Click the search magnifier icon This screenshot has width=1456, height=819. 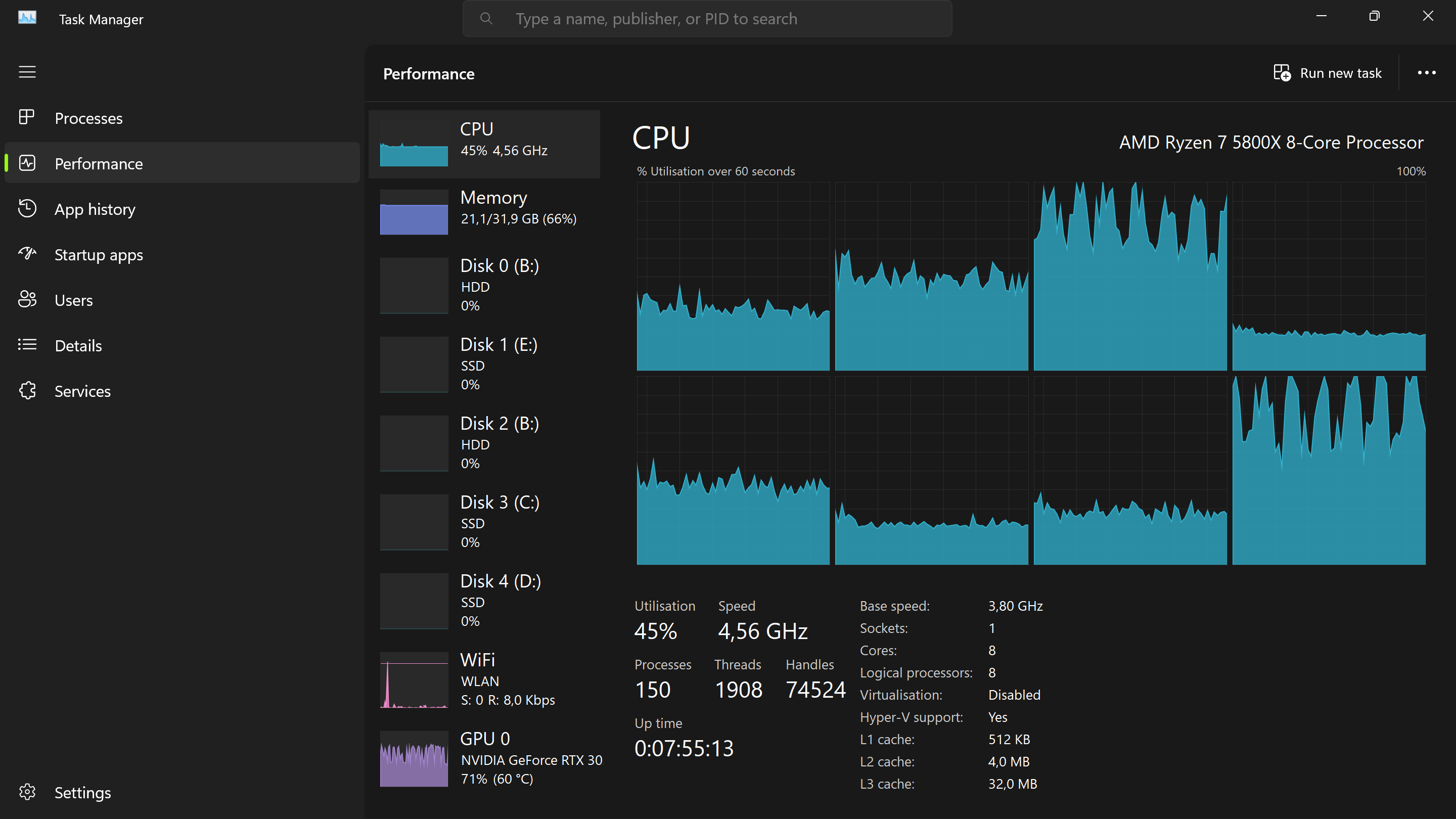(486, 18)
